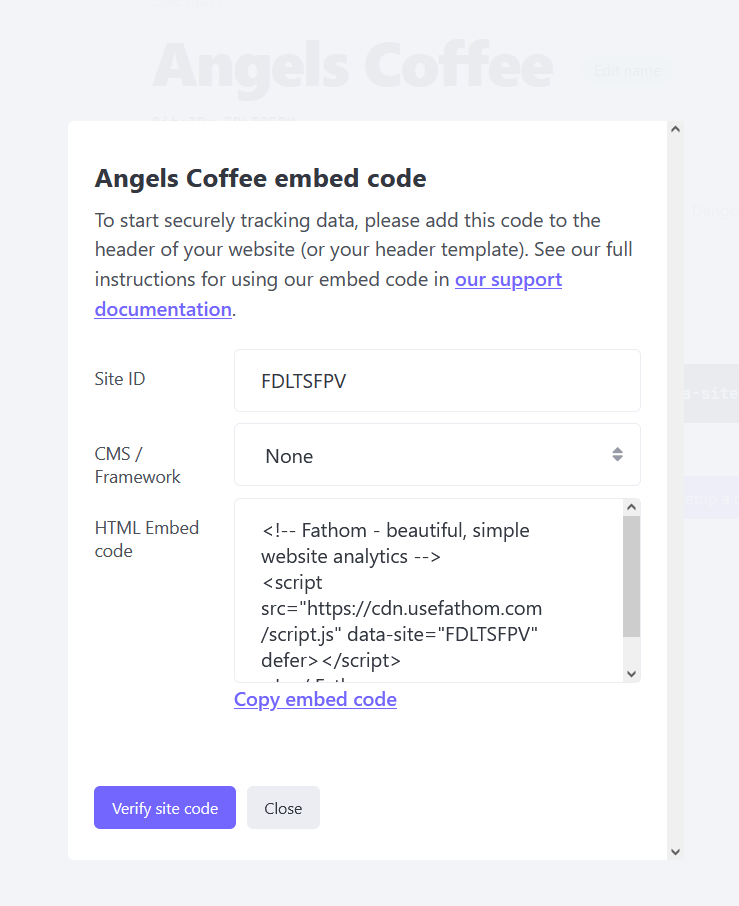Viewport: 739px width, 906px height.
Task: Click Close to dismiss the dialog
Action: click(283, 807)
